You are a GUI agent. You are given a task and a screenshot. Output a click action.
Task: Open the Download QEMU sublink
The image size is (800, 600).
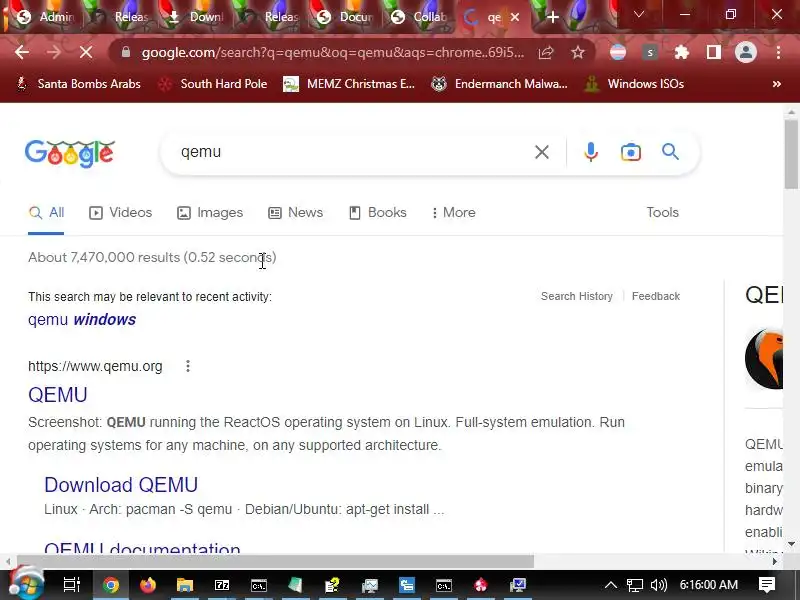121,485
